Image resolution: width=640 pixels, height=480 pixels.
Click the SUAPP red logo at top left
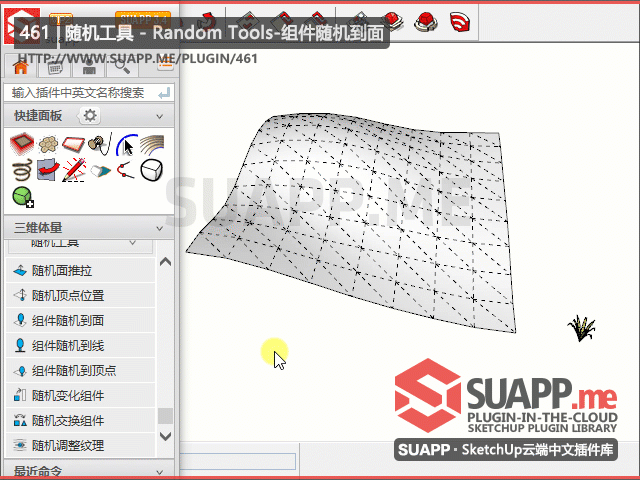click(22, 25)
